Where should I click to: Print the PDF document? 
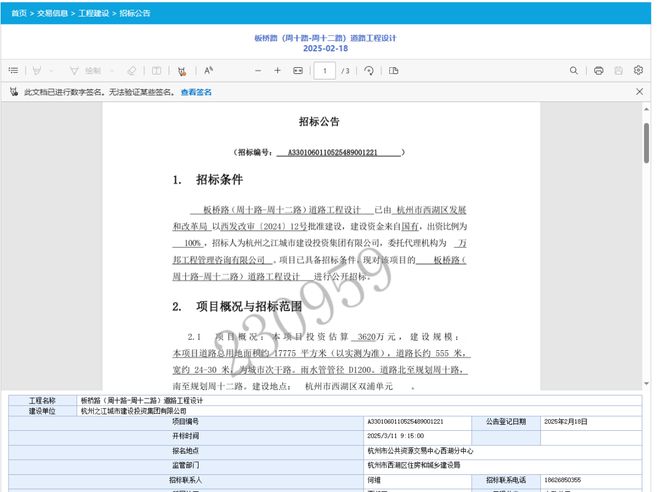[x=599, y=71]
